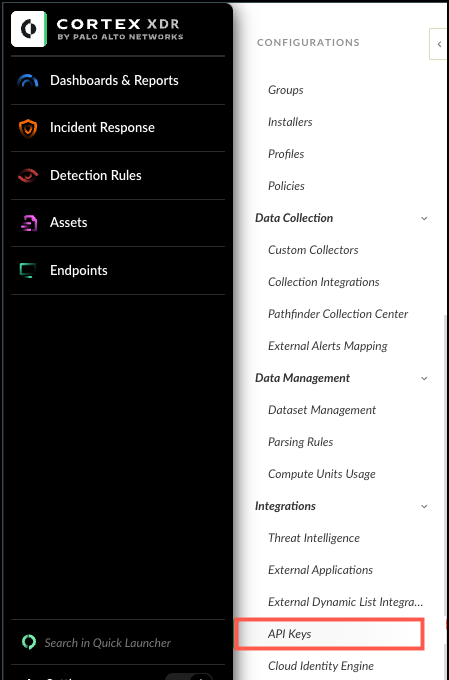
Task: Click the Search in Quick Launcher field
Action: click(108, 643)
